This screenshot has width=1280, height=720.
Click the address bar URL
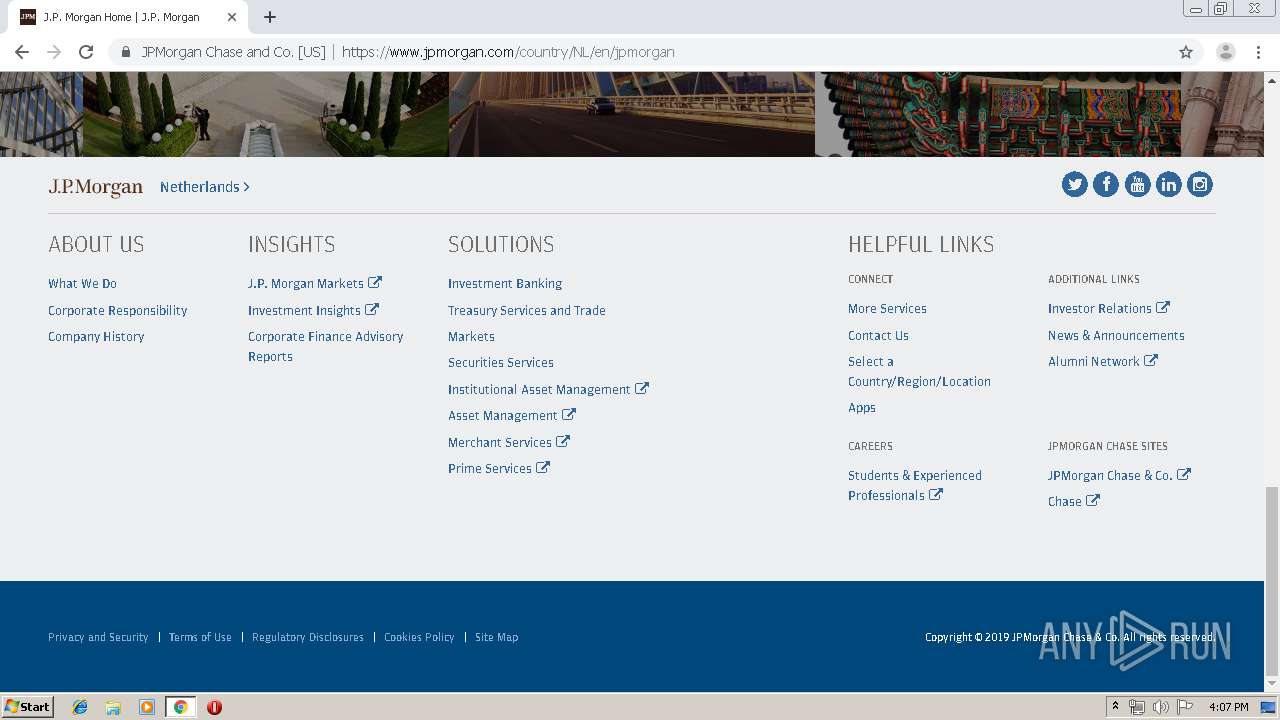pos(508,52)
